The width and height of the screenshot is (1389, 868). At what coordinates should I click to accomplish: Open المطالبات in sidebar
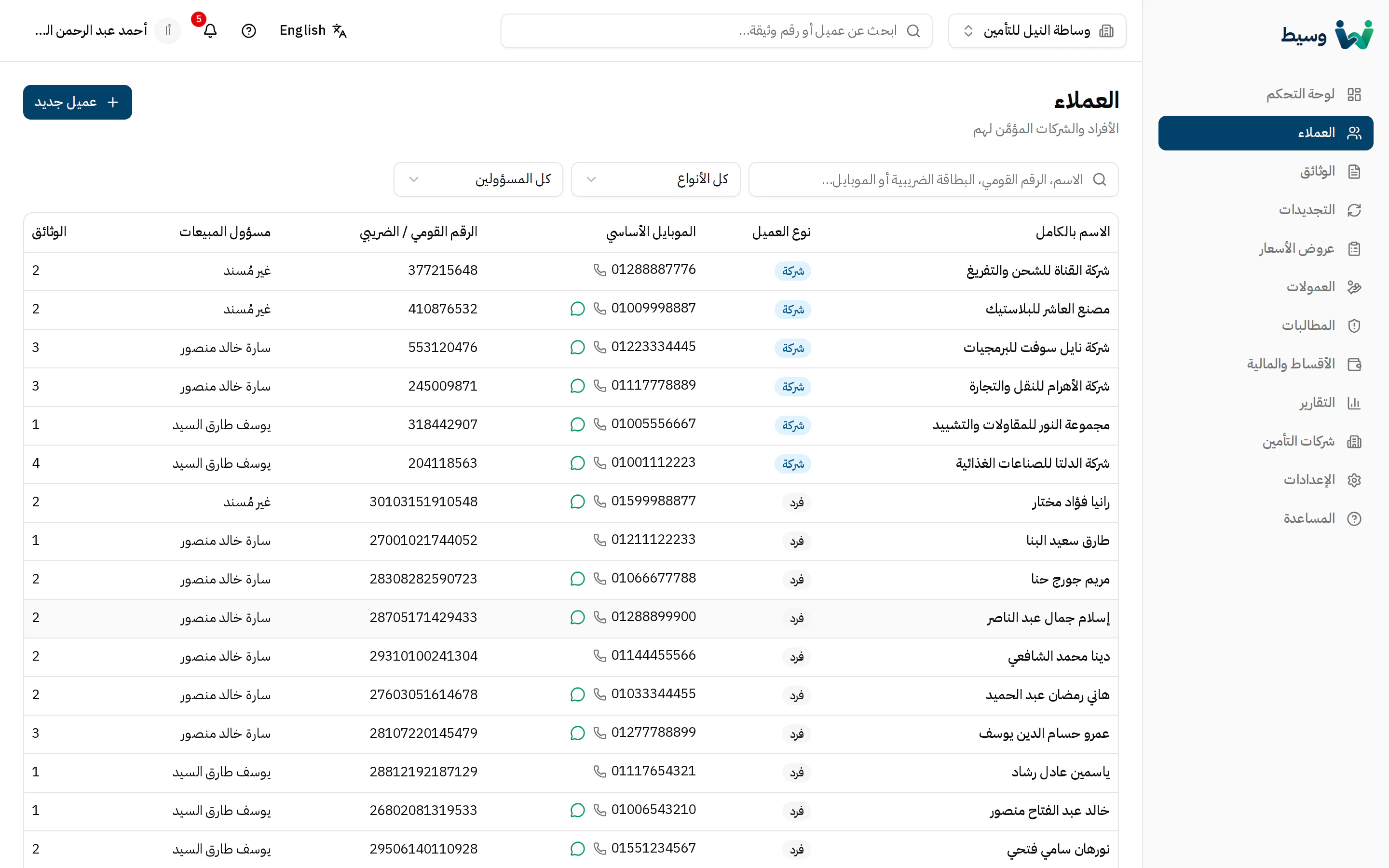click(1266, 325)
